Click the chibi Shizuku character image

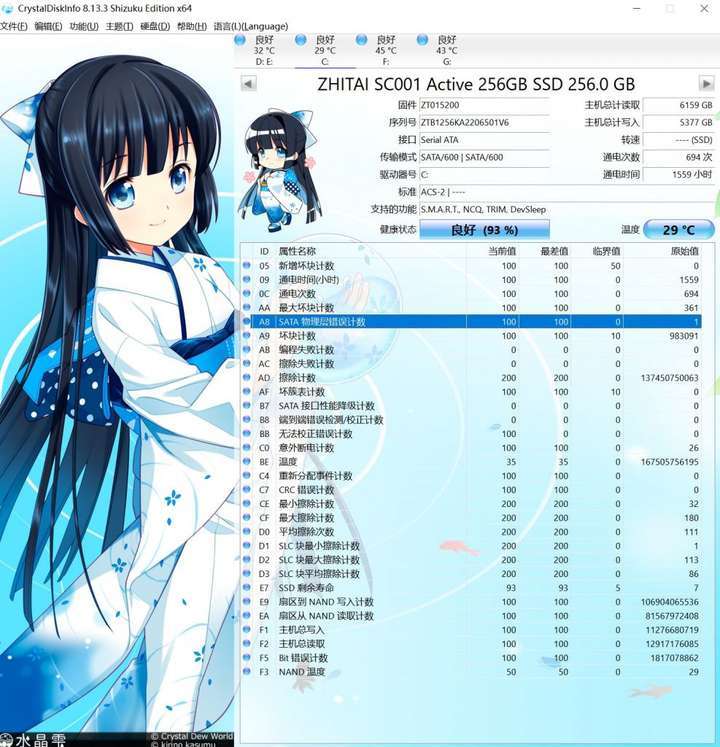pyautogui.click(x=281, y=170)
